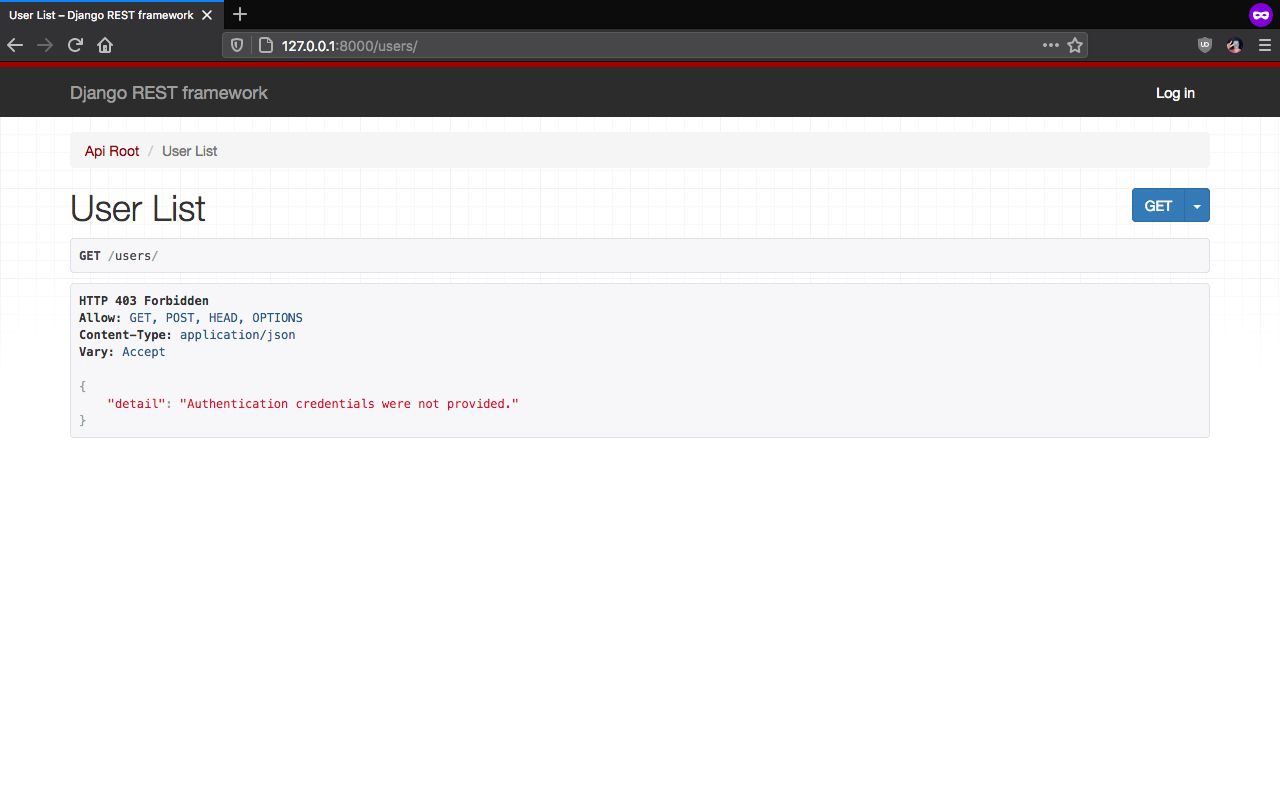Click the Vary: Accept header line
Screen dimensions: 1280x800
click(122, 352)
